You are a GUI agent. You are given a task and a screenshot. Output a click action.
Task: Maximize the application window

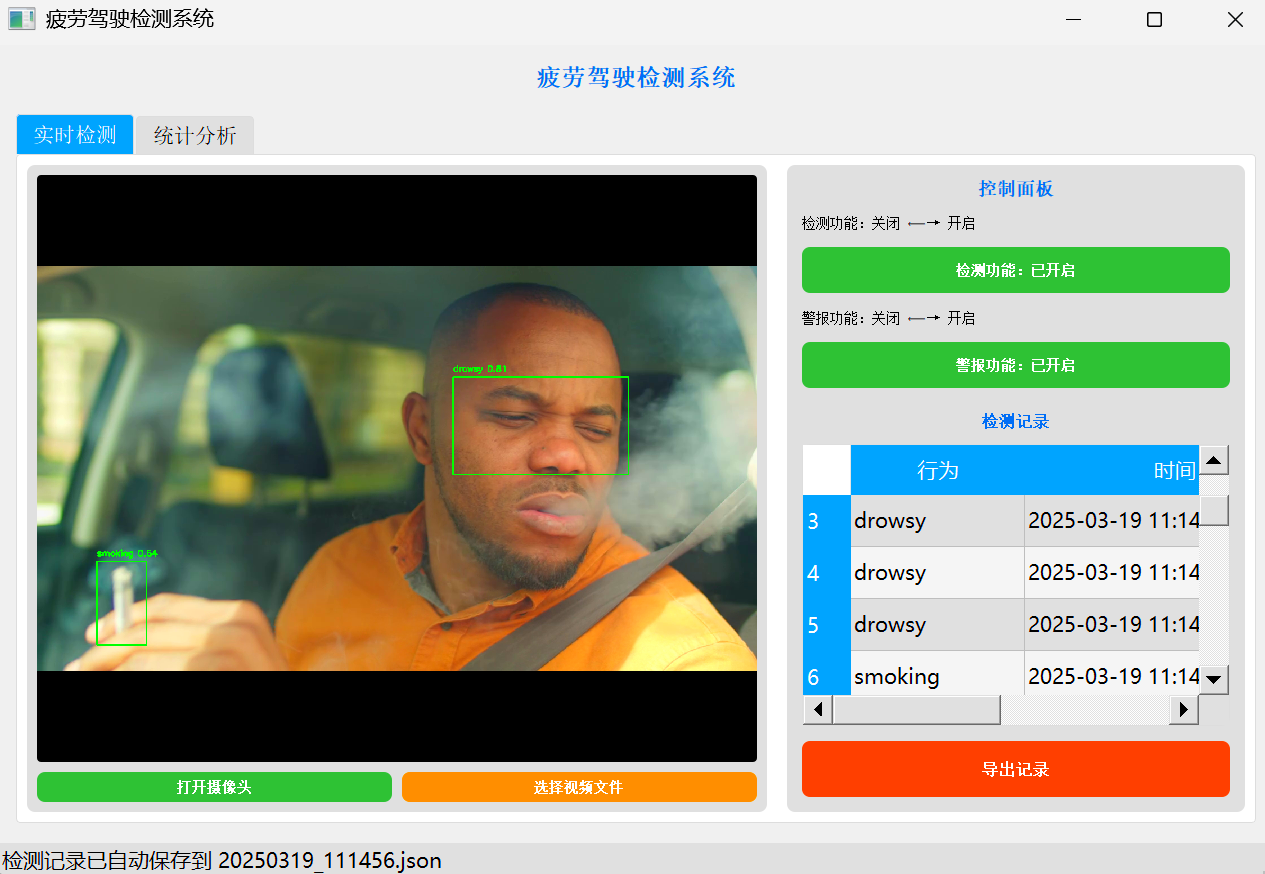coord(1154,20)
